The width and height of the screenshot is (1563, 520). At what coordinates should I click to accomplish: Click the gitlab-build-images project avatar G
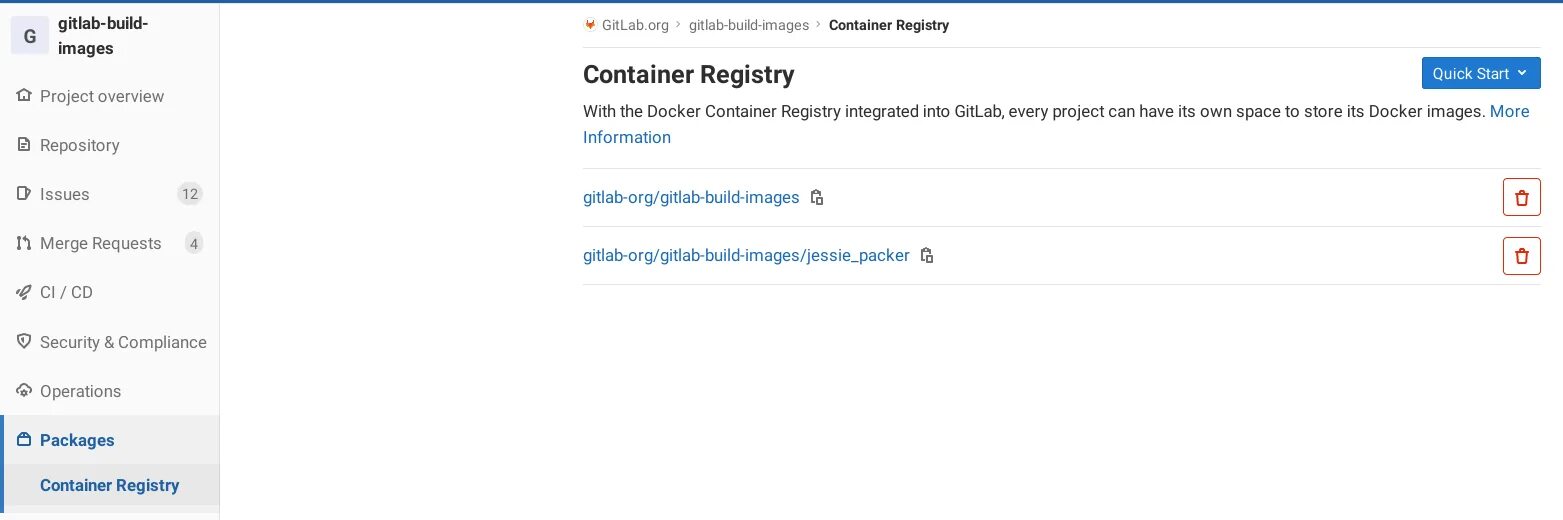(29, 36)
